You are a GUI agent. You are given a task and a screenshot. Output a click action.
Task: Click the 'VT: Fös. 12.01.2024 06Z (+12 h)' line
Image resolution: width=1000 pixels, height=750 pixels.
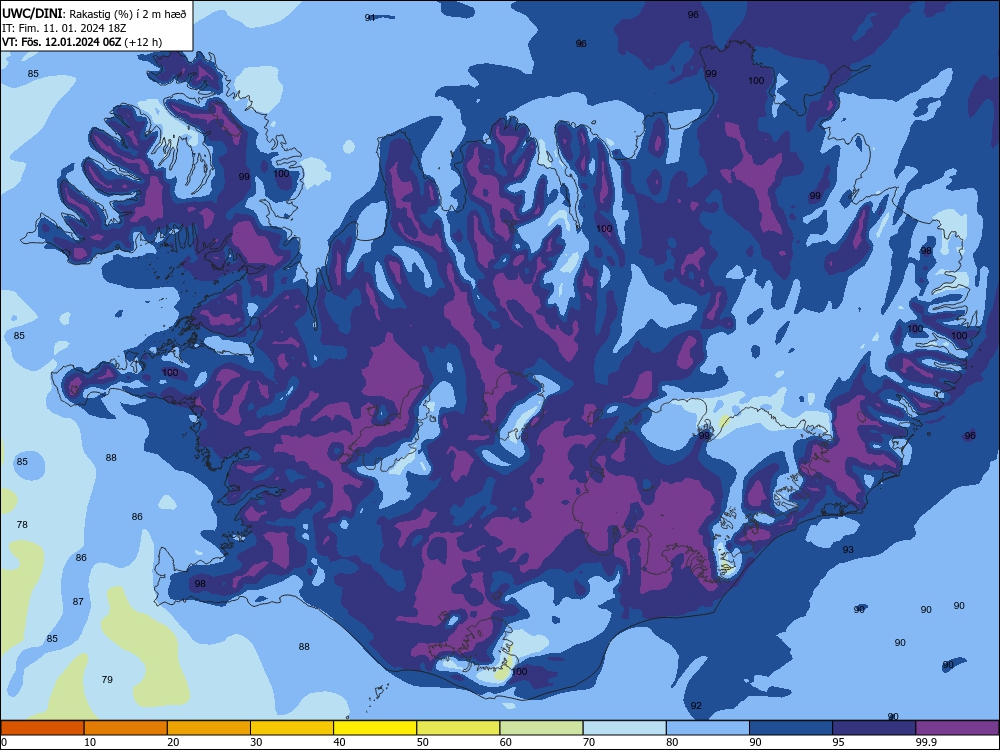pyautogui.click(x=82, y=42)
